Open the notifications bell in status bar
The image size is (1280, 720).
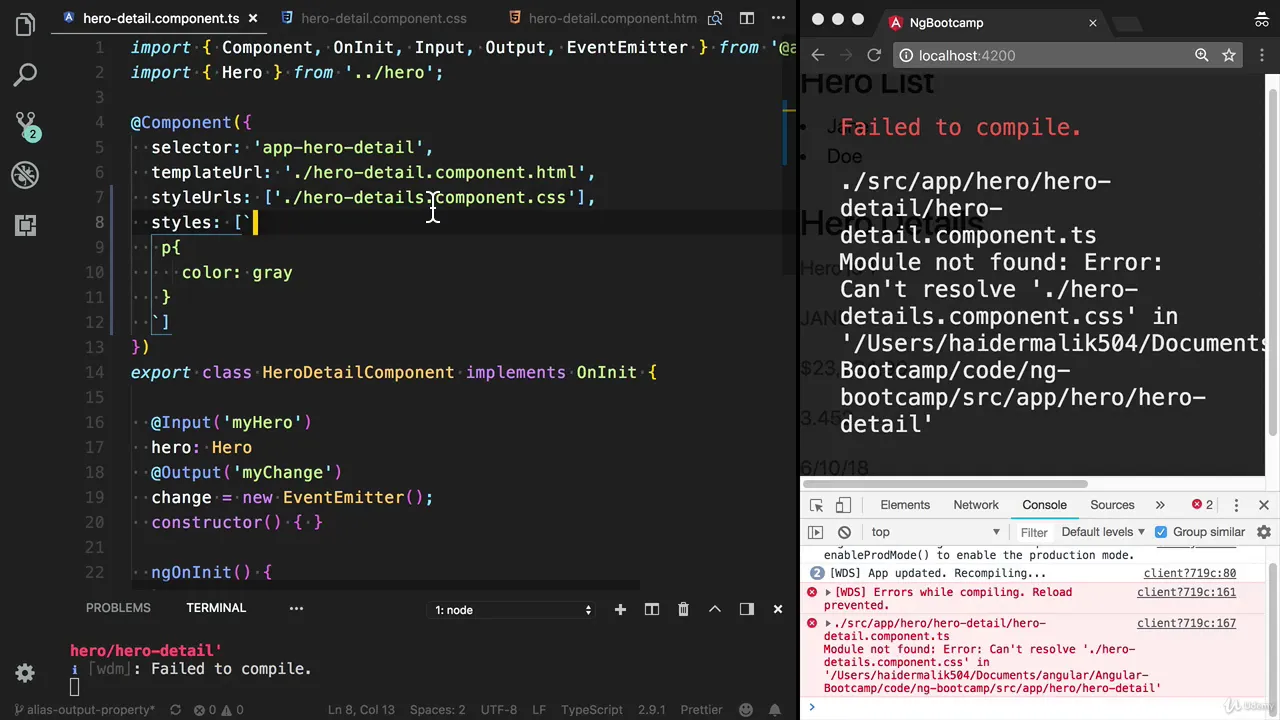[x=775, y=710]
